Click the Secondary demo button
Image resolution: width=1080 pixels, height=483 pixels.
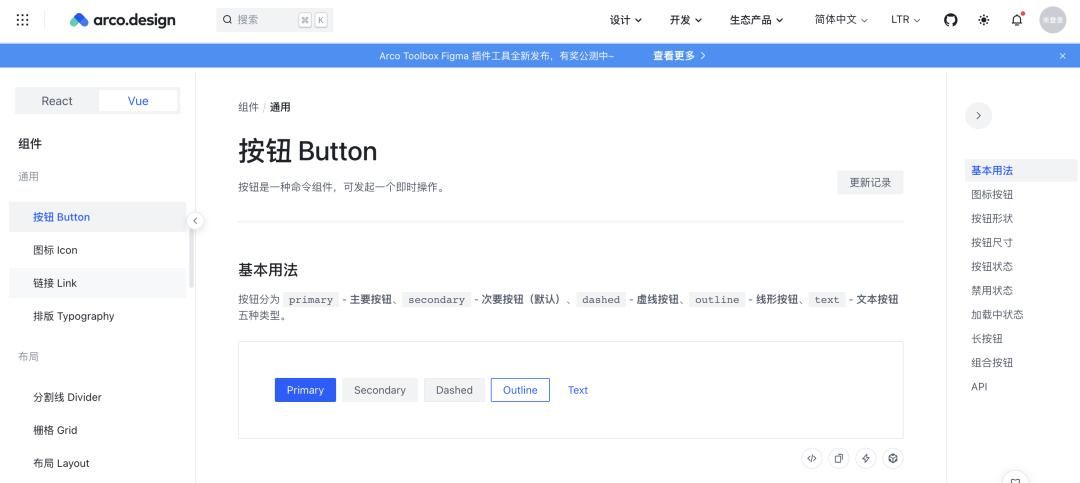click(x=380, y=390)
